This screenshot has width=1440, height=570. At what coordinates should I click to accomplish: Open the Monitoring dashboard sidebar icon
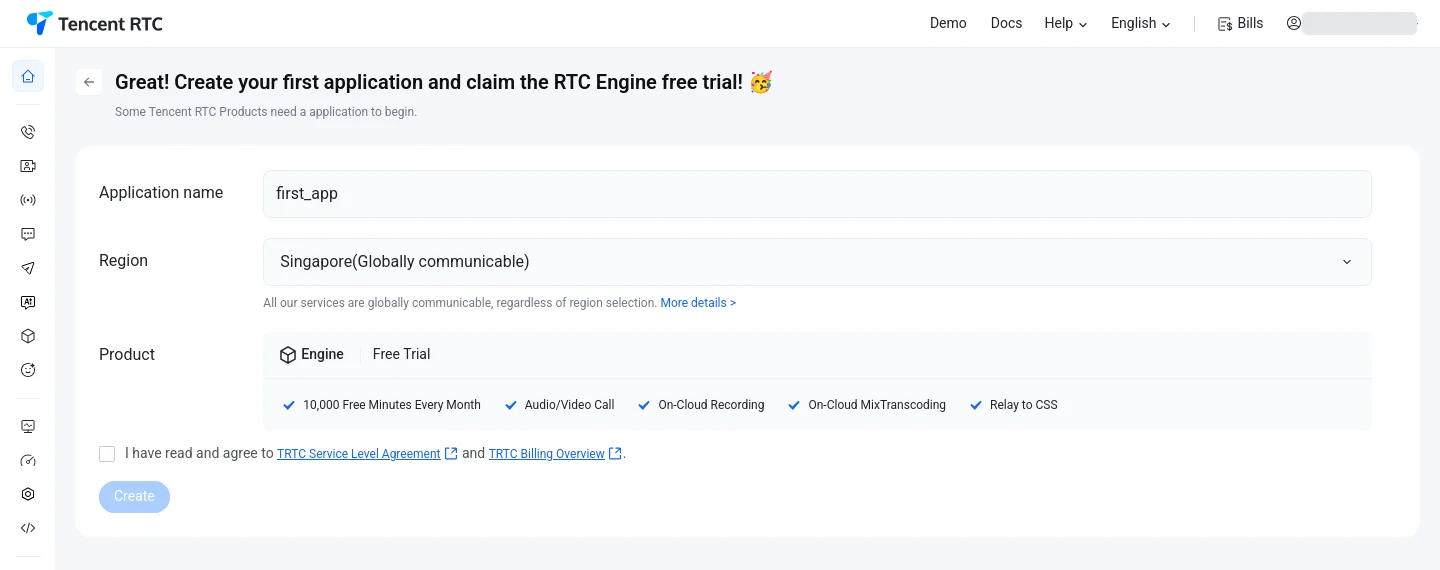(x=28, y=426)
